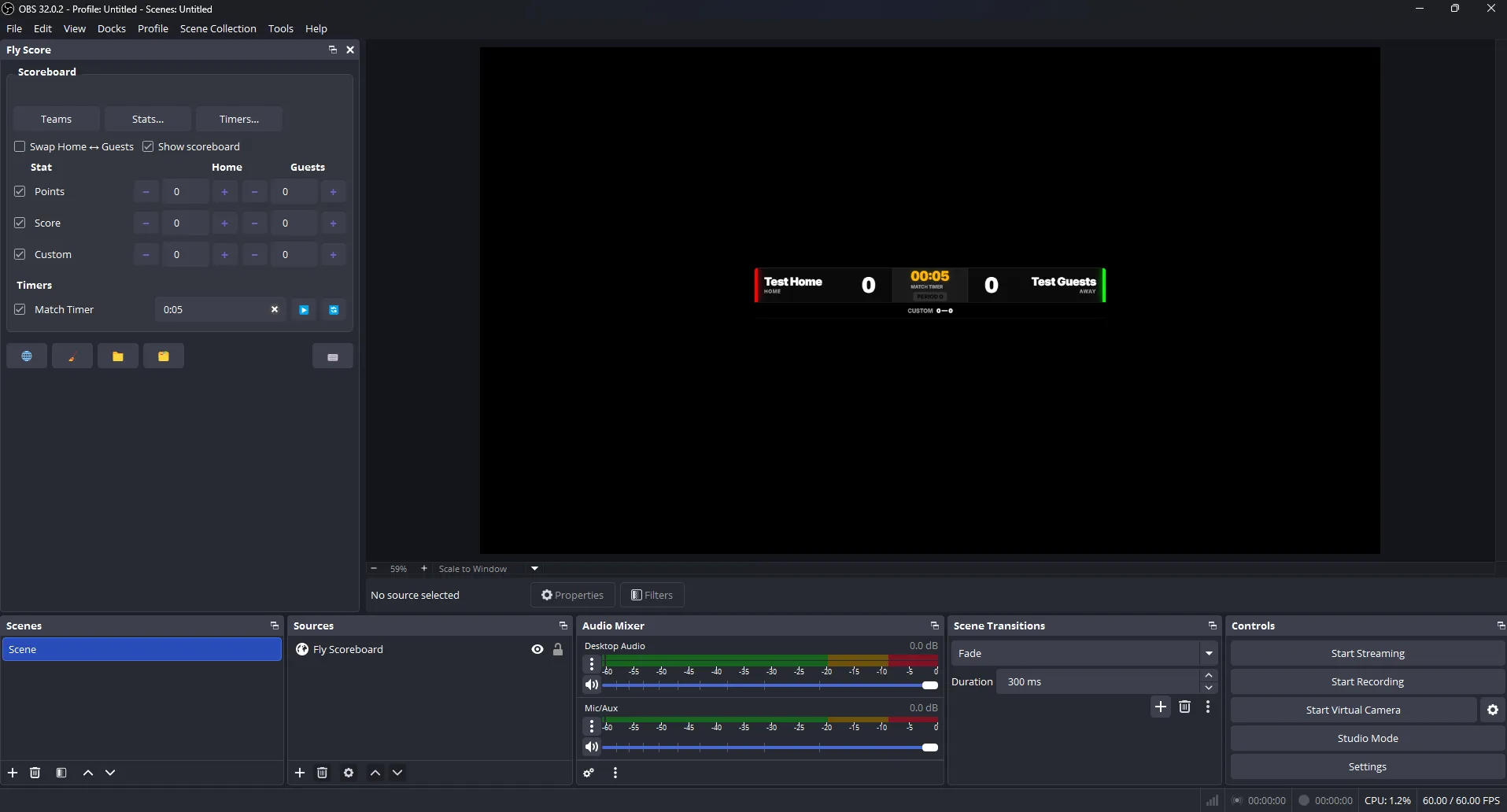
Task: Open the Scale to Window preview dropdown
Action: [x=533, y=568]
